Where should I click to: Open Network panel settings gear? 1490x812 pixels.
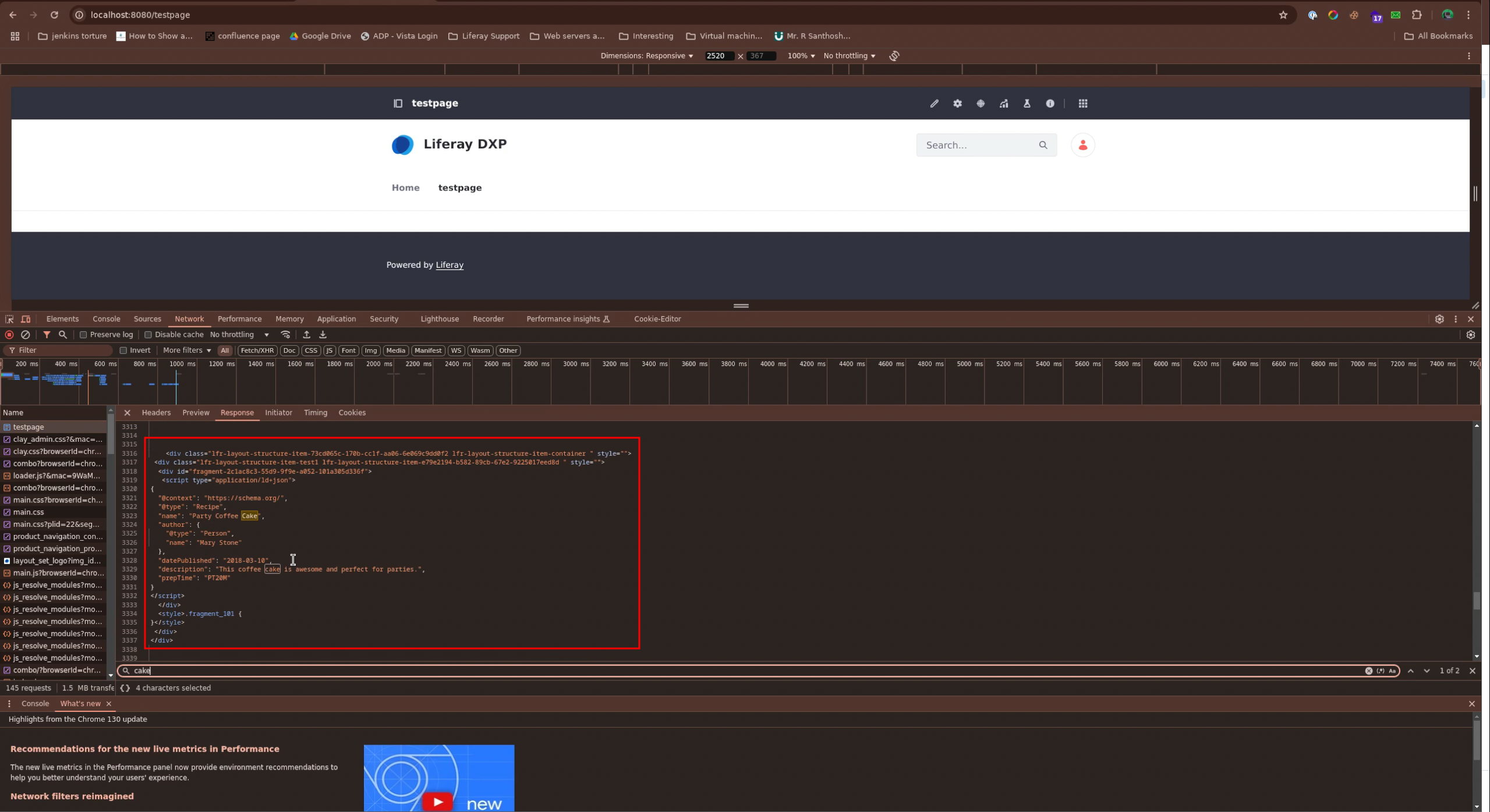[1470, 335]
